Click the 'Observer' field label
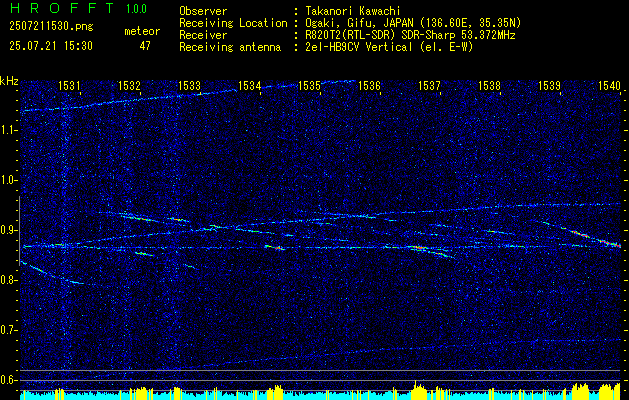The width and height of the screenshot is (629, 400). pos(203,11)
